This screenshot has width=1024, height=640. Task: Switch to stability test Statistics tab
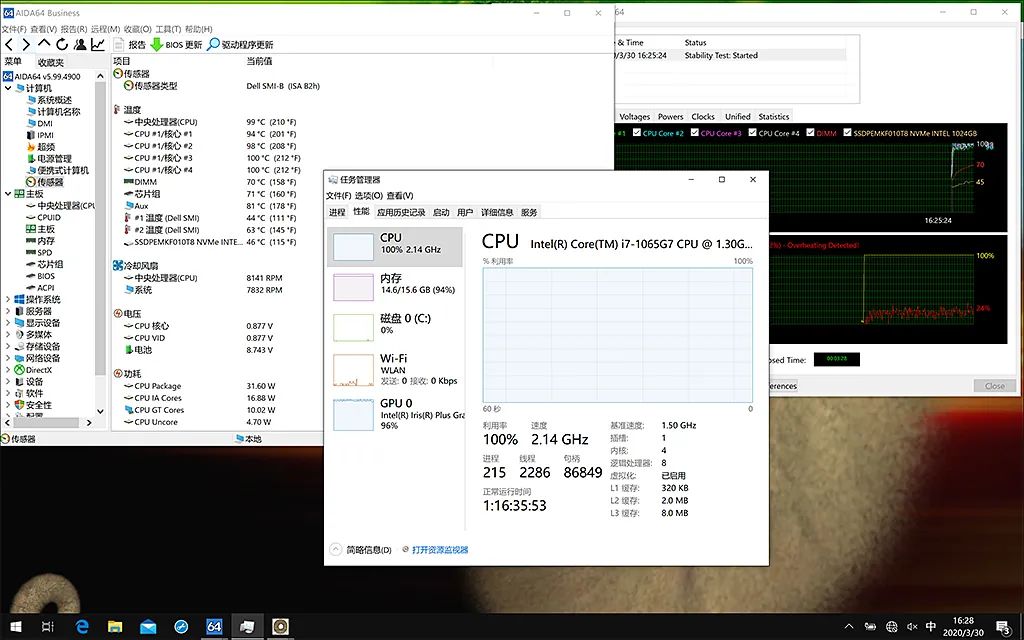point(774,117)
